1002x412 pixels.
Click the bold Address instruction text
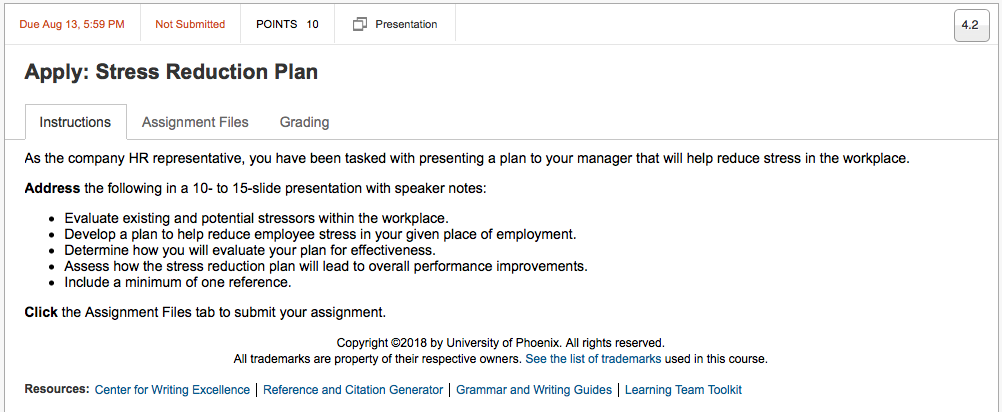(52, 189)
